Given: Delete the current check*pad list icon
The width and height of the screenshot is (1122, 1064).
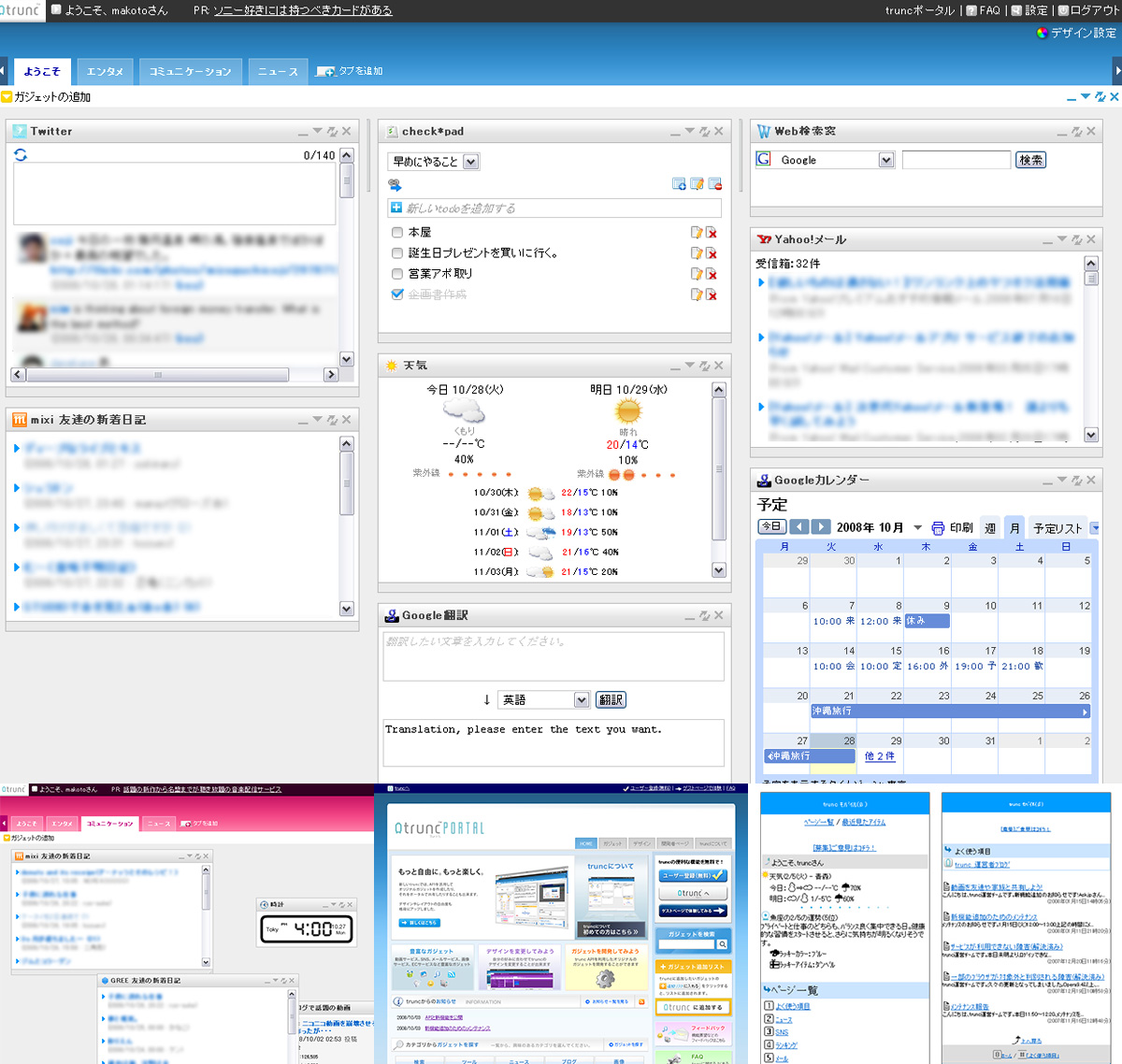Looking at the screenshot, I should tap(715, 184).
